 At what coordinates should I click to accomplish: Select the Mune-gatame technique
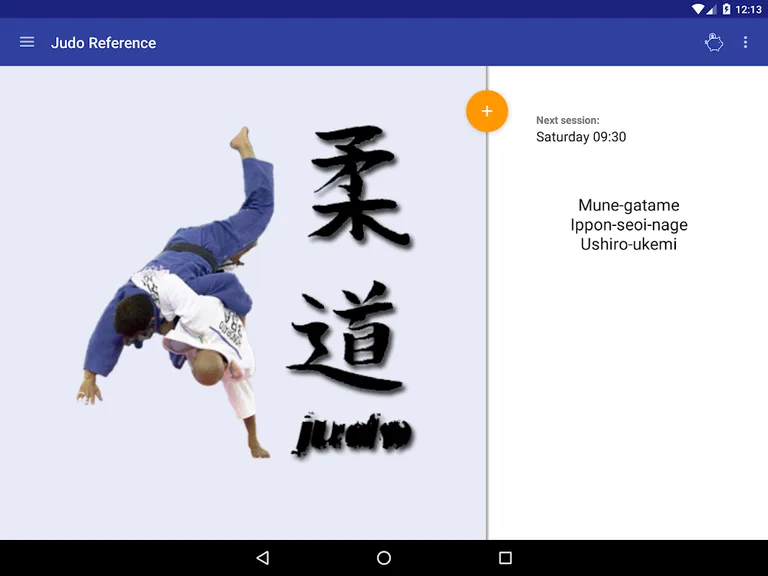click(629, 205)
